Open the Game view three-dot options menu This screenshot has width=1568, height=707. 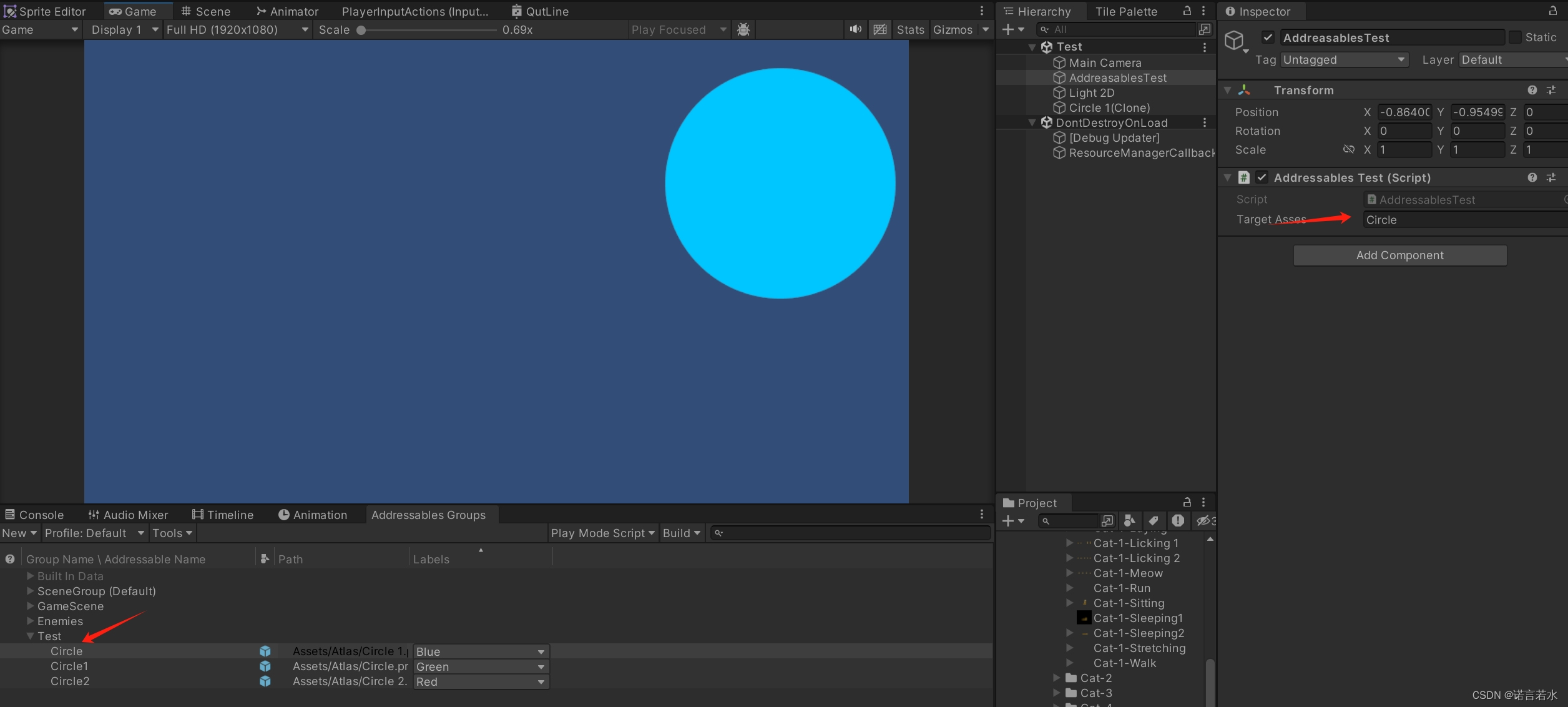click(x=982, y=11)
